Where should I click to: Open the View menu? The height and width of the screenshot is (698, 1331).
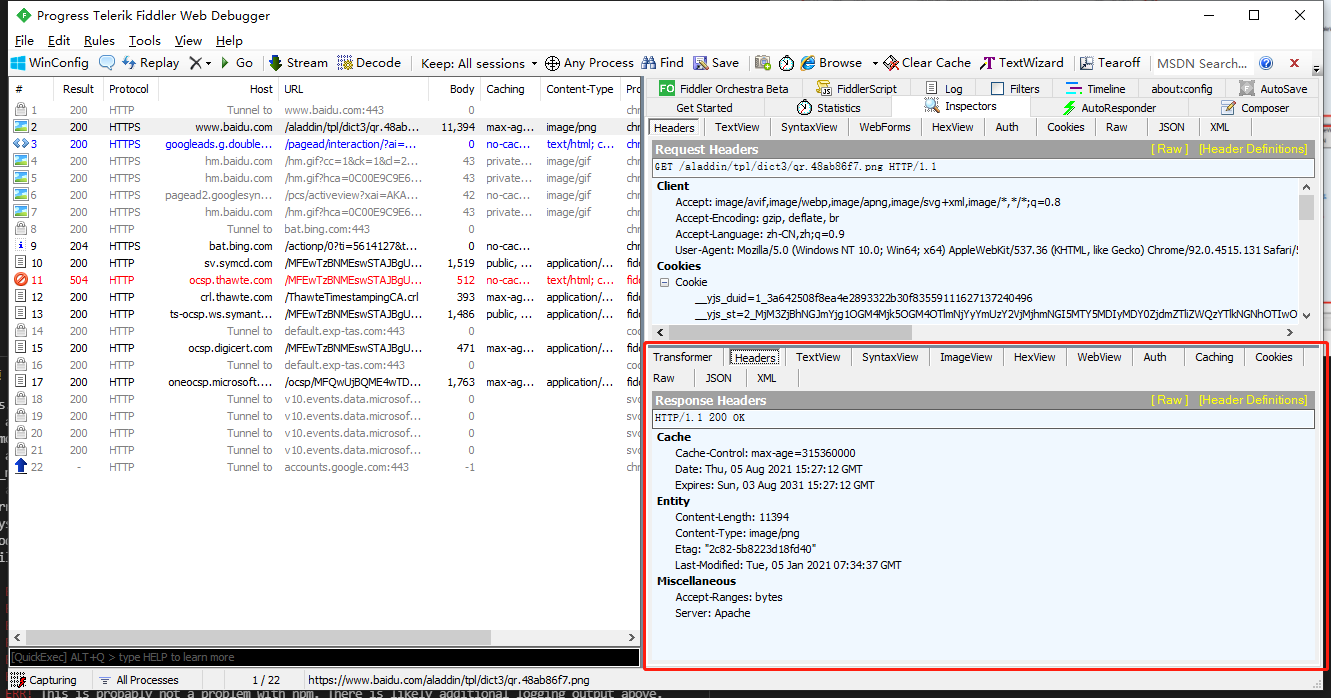188,41
